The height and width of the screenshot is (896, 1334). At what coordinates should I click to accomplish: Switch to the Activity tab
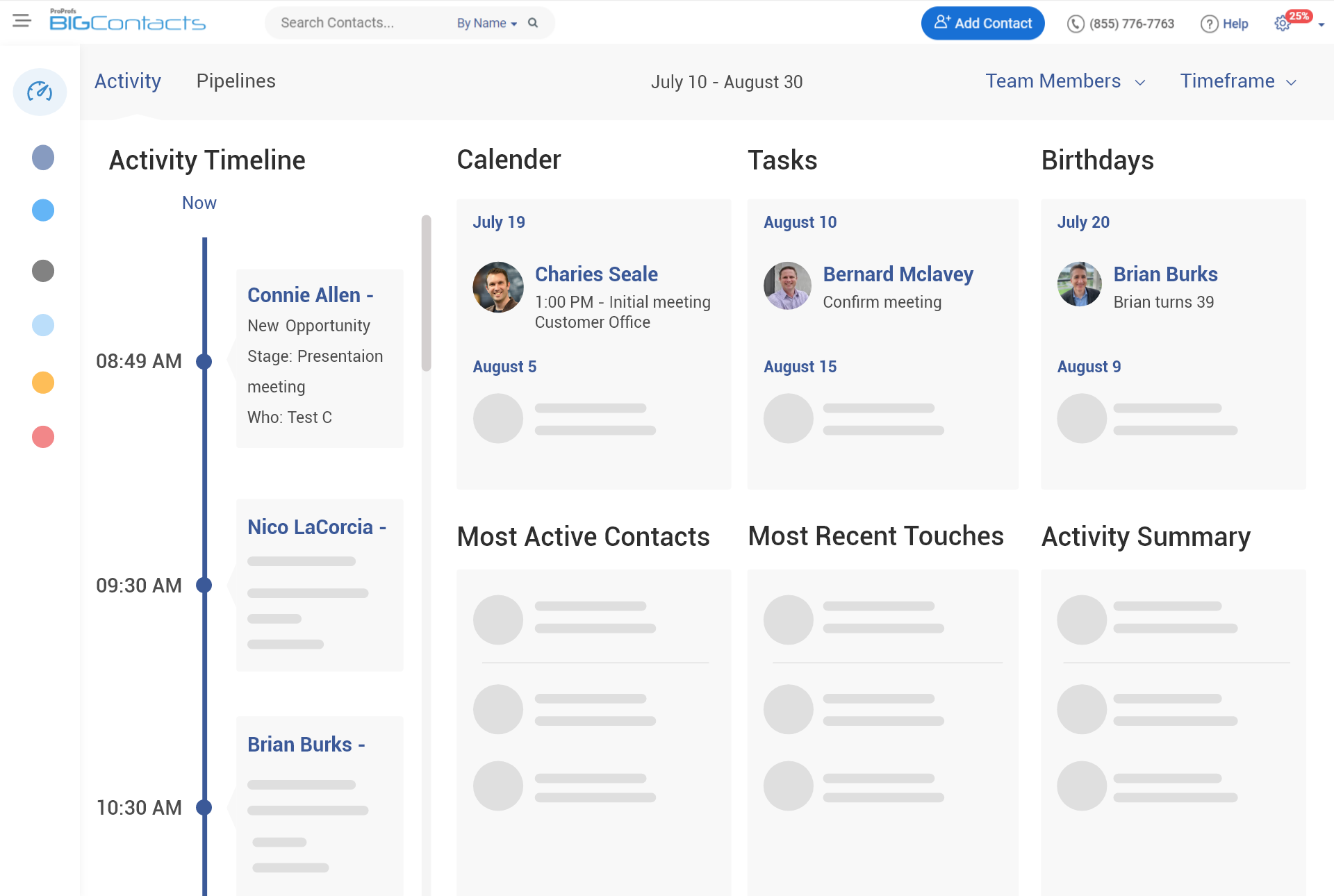pyautogui.click(x=128, y=81)
